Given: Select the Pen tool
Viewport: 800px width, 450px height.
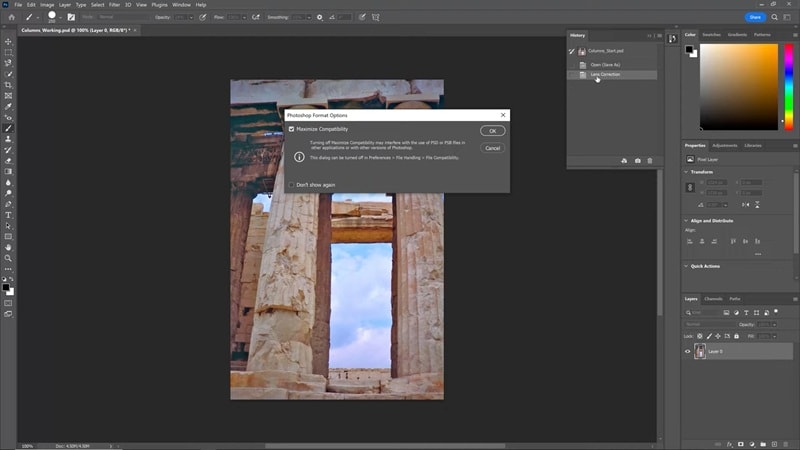Looking at the screenshot, I should point(8,204).
